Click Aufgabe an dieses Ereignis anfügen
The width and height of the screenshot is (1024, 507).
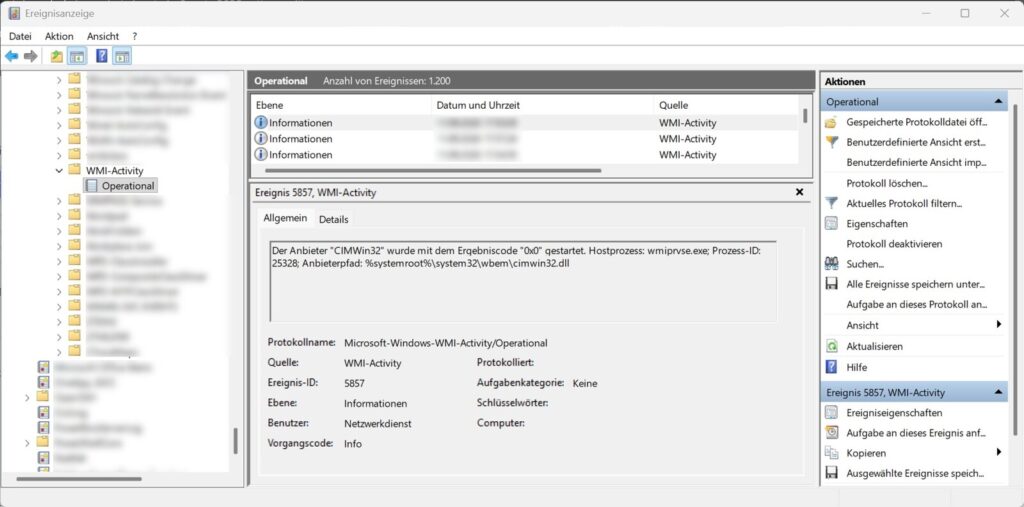[x=916, y=433]
